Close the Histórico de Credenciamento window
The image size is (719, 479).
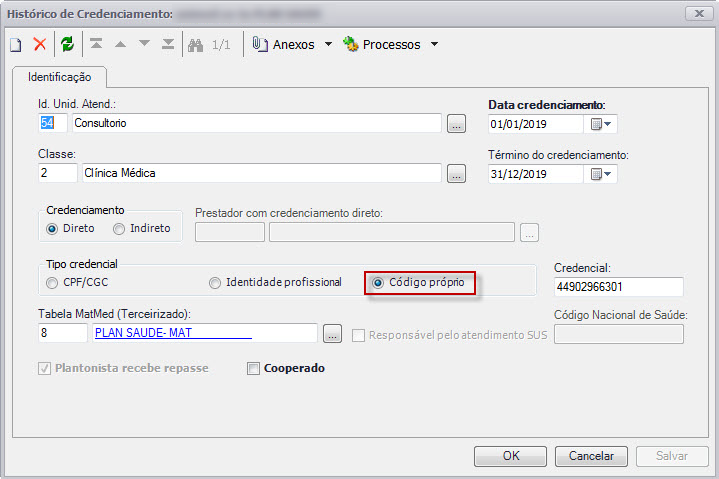[699, 13]
